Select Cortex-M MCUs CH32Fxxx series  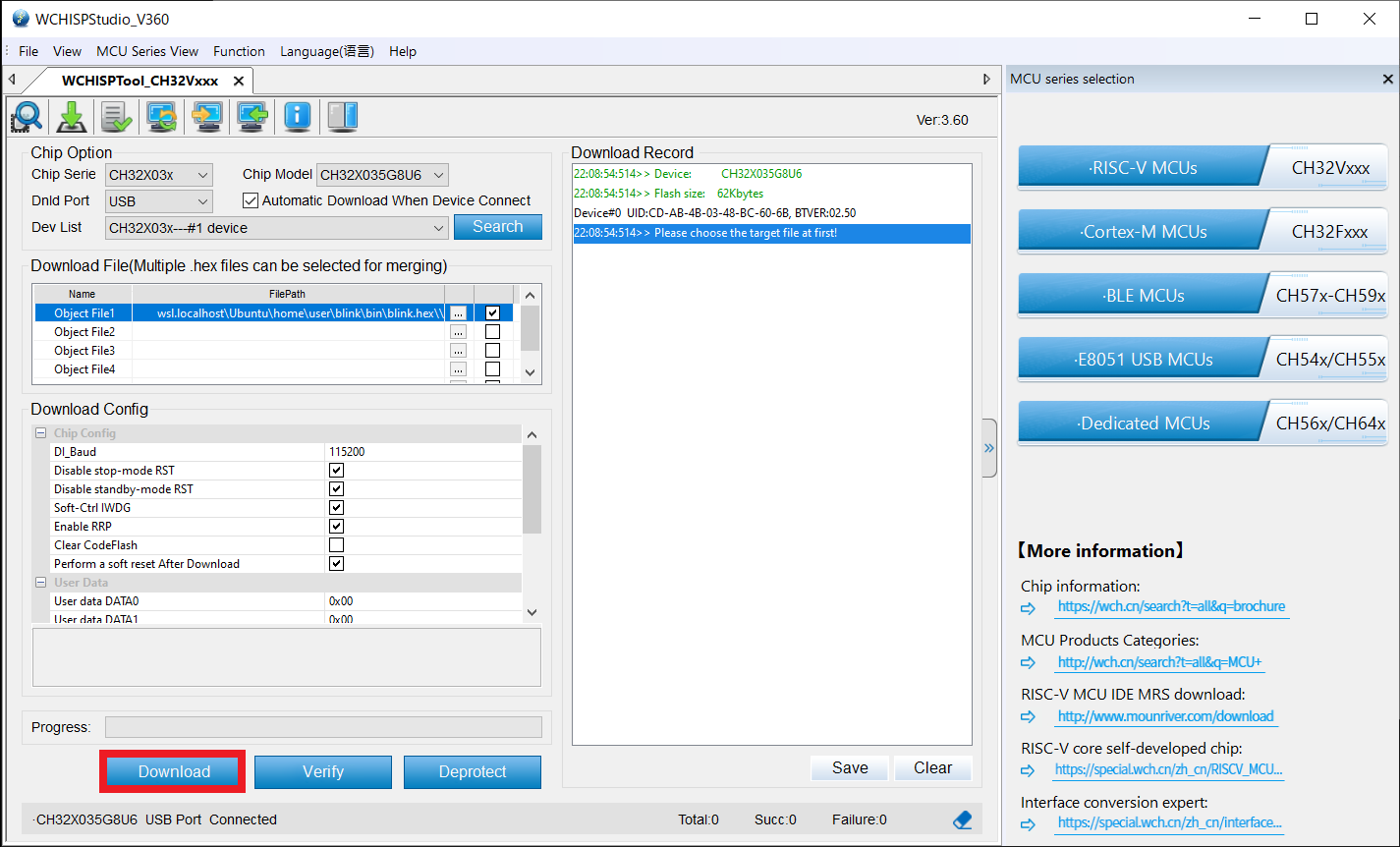pyautogui.click(x=1203, y=231)
